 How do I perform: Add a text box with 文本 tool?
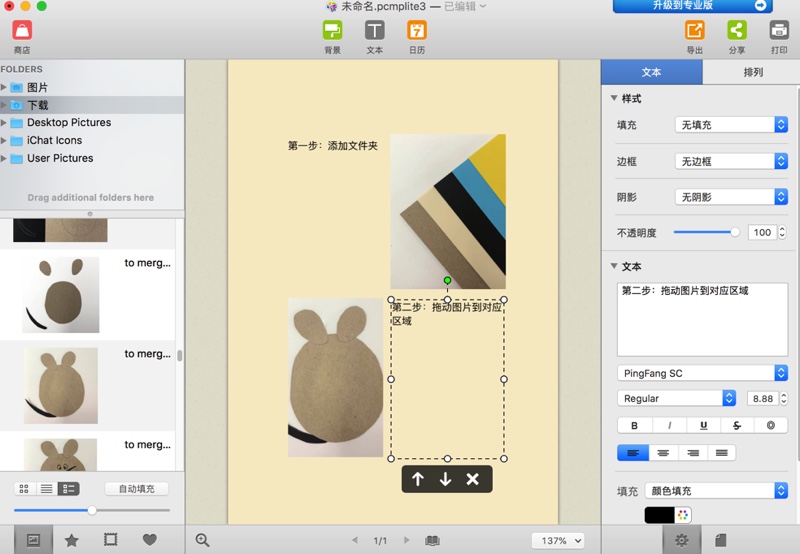pyautogui.click(x=374, y=30)
